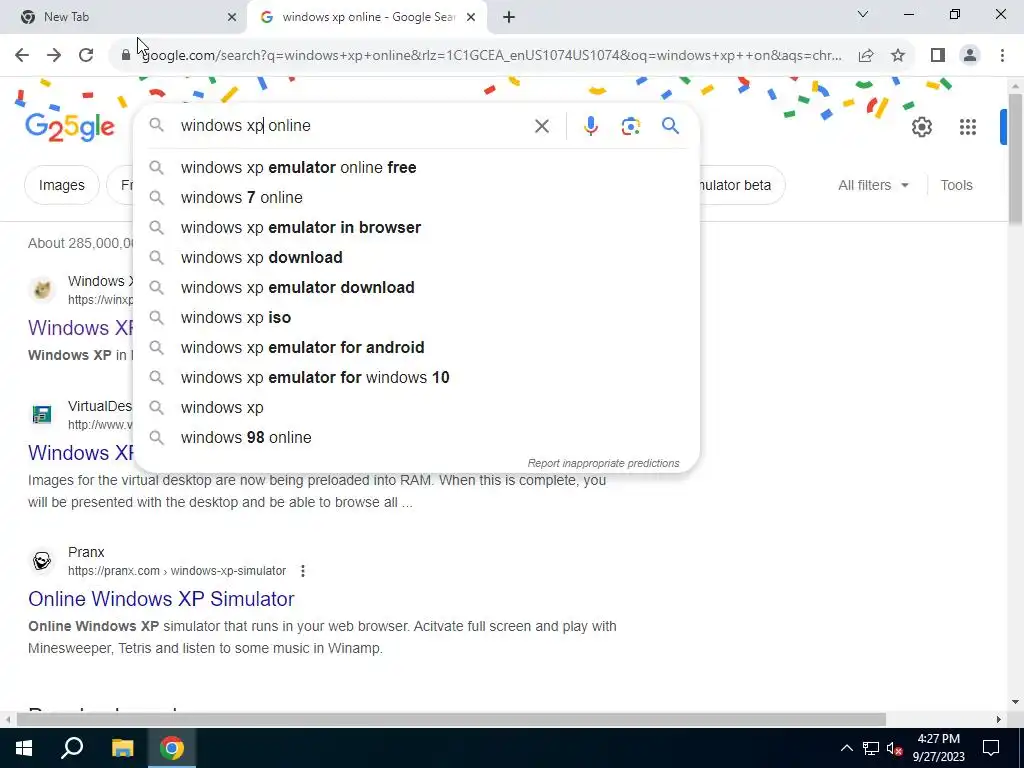Open network status tray icon

(871, 748)
